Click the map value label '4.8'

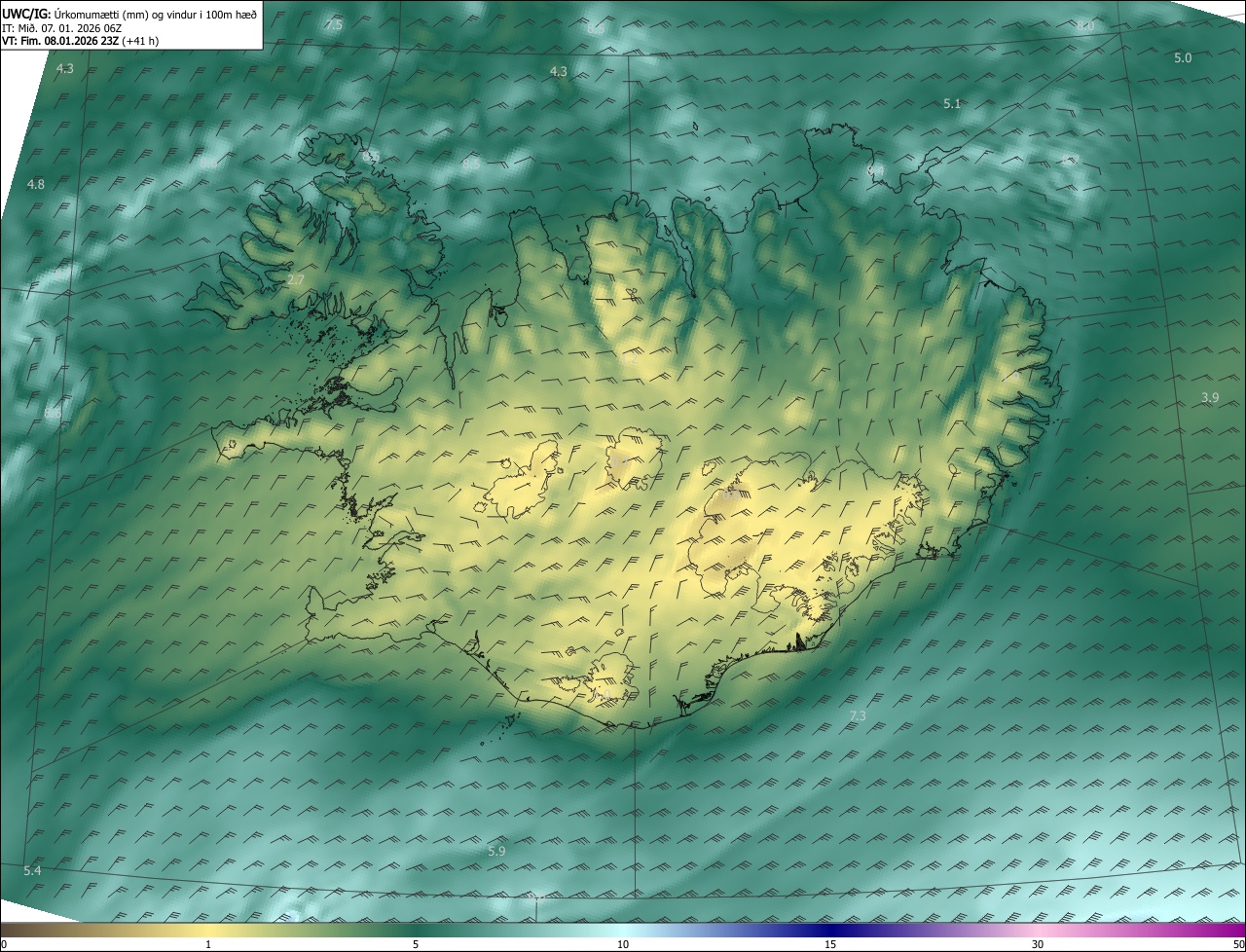pos(35,184)
